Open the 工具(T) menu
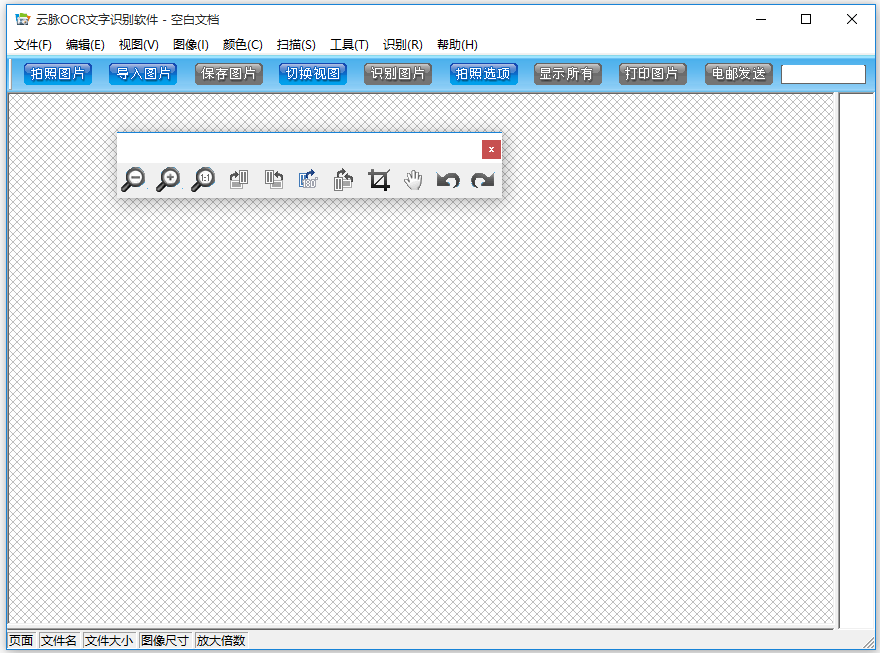This screenshot has width=880, height=653. [x=349, y=45]
